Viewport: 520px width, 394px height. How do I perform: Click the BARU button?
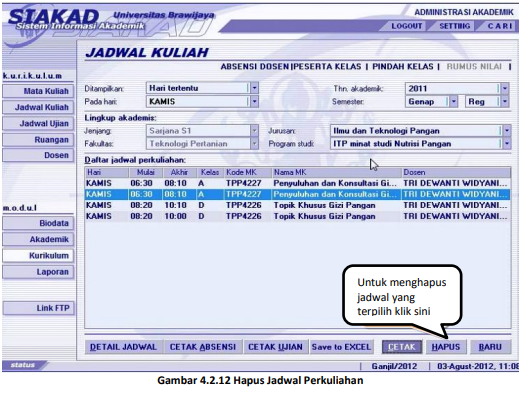coord(490,347)
